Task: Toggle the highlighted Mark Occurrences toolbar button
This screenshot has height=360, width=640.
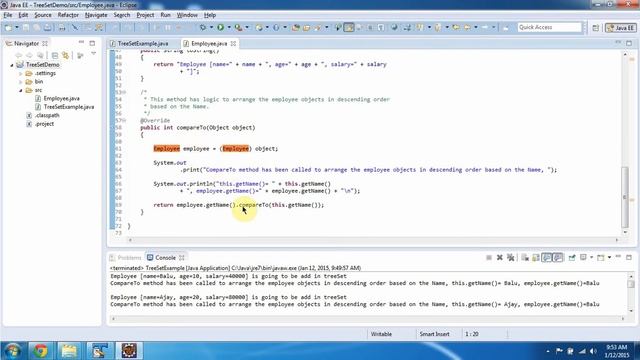Action: (x=349, y=27)
